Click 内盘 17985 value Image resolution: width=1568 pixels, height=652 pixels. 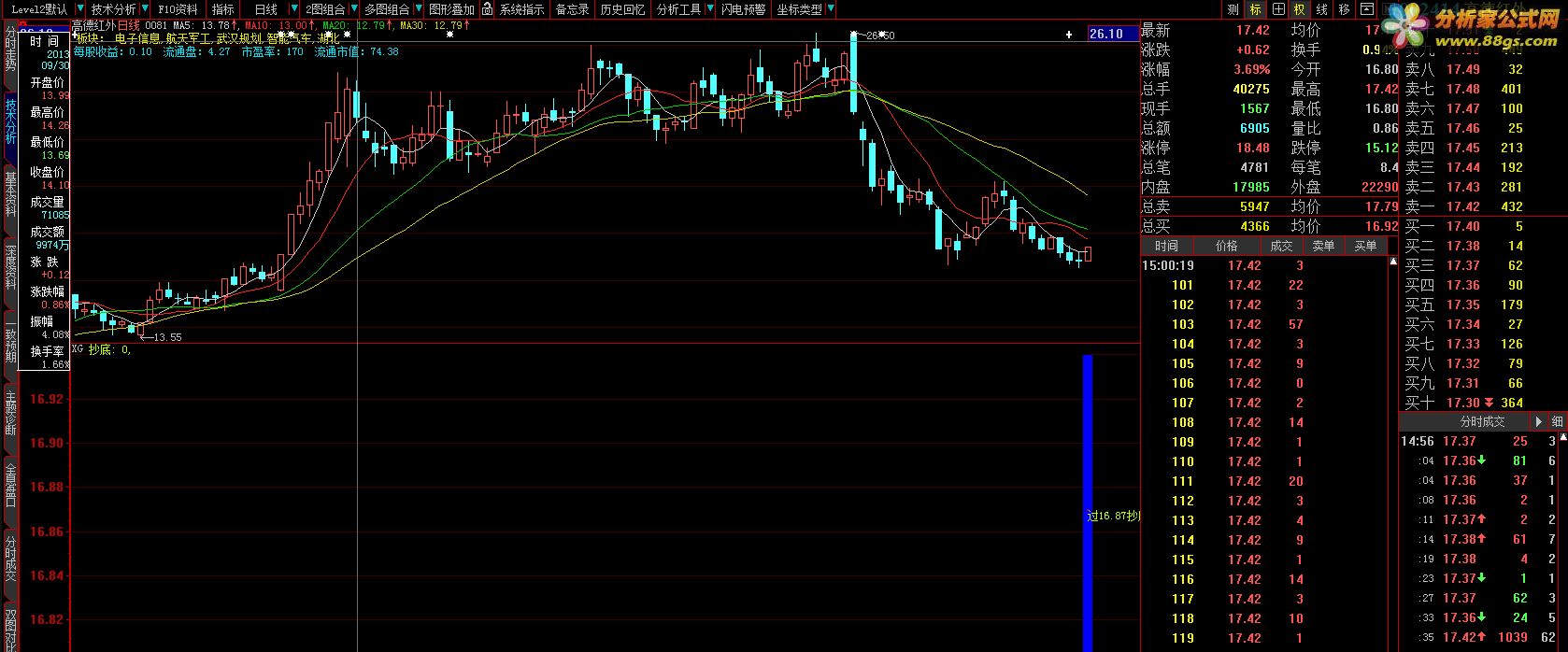(x=1250, y=187)
